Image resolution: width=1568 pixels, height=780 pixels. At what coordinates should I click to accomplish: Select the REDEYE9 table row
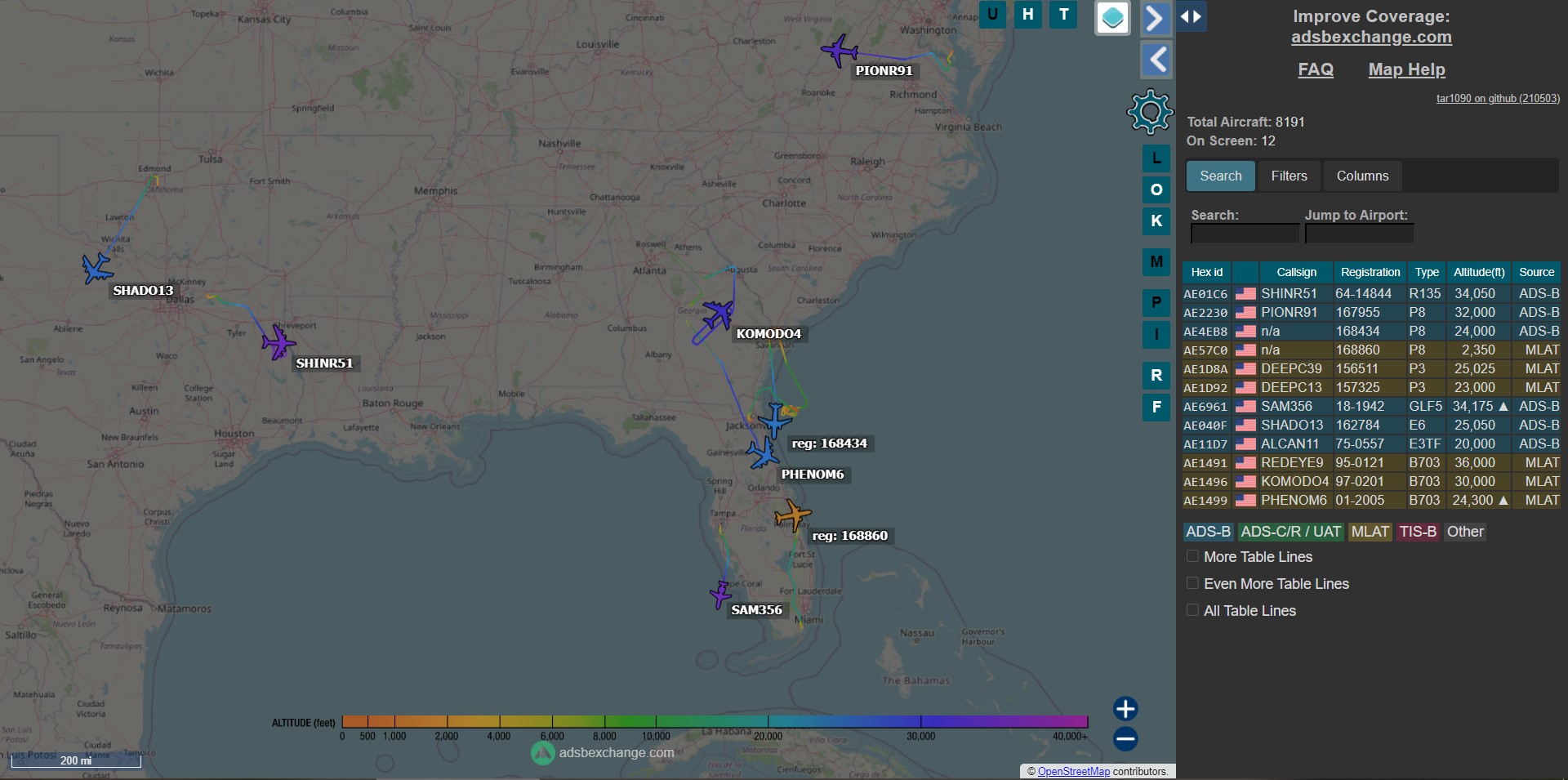pos(1371,462)
